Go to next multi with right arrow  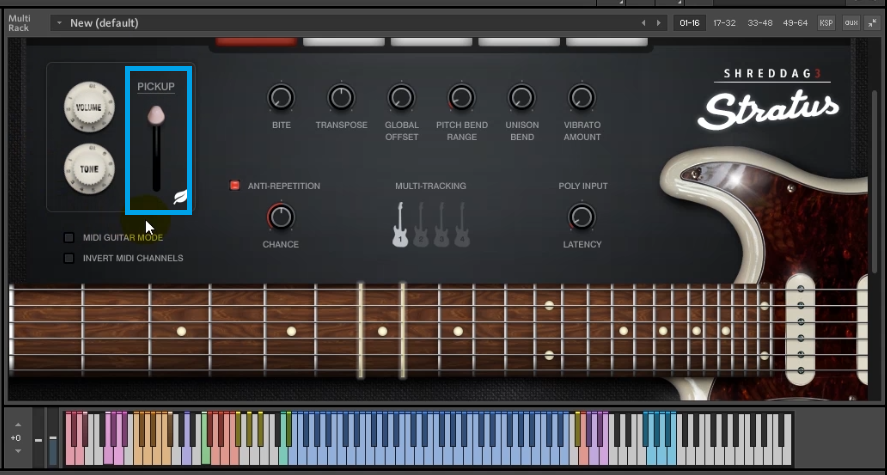(658, 23)
